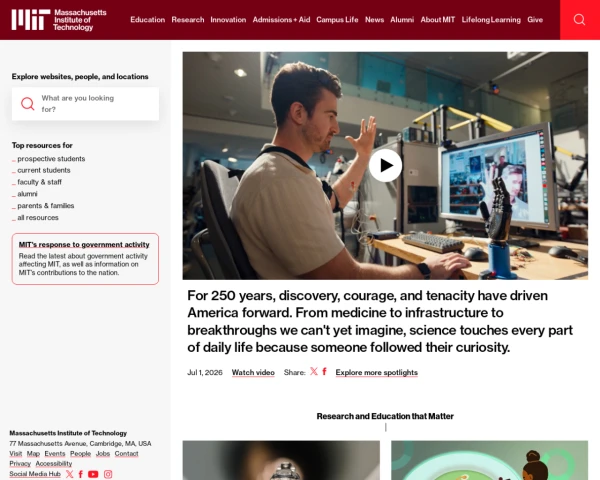
Task: Open the Events footer link
Action: (x=55, y=454)
